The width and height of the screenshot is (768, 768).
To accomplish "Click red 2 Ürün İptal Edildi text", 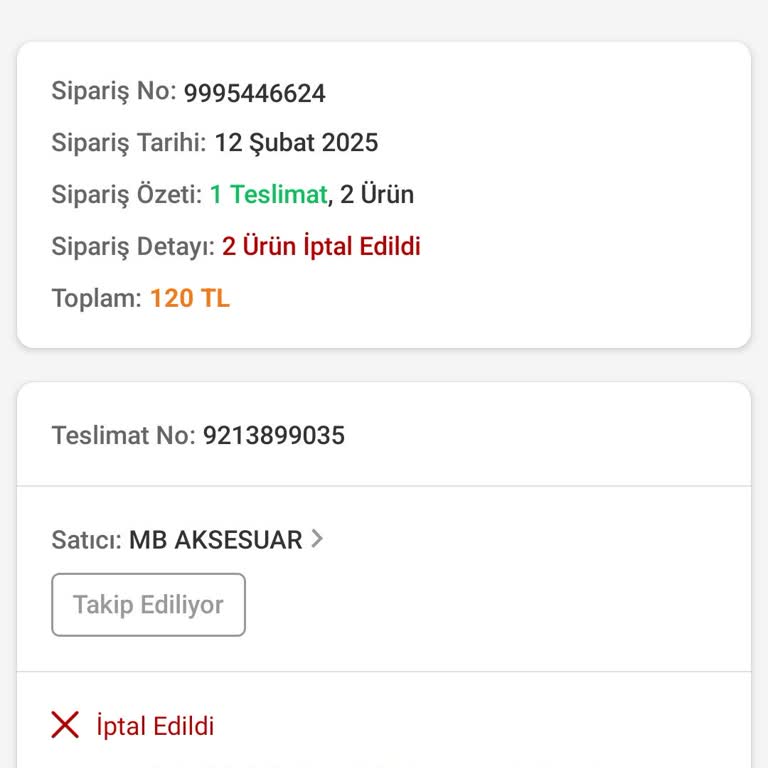I will pos(321,246).
